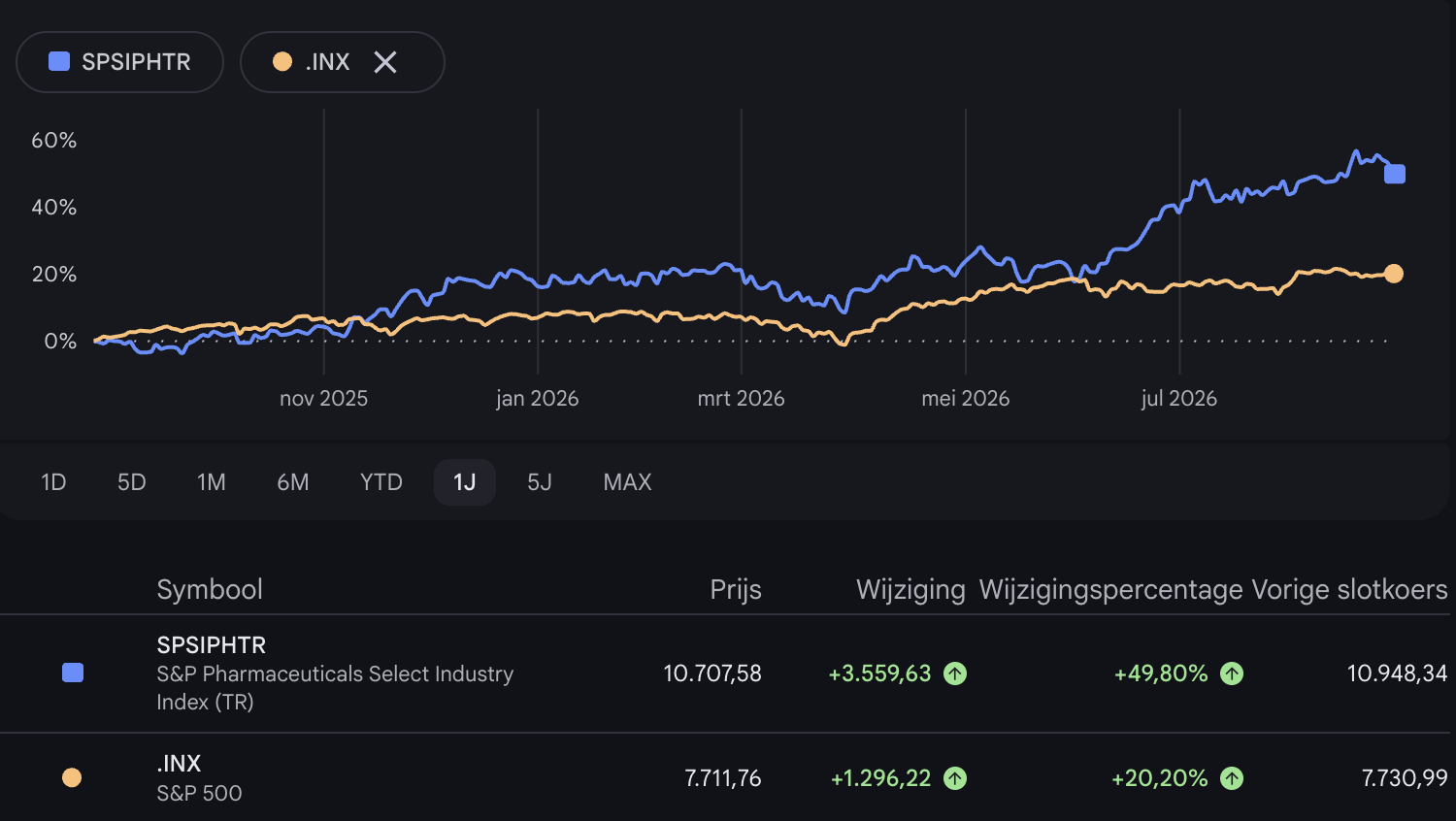This screenshot has width=1456, height=821.
Task: Click the Wijzigingspercentage column header
Action: (1110, 589)
